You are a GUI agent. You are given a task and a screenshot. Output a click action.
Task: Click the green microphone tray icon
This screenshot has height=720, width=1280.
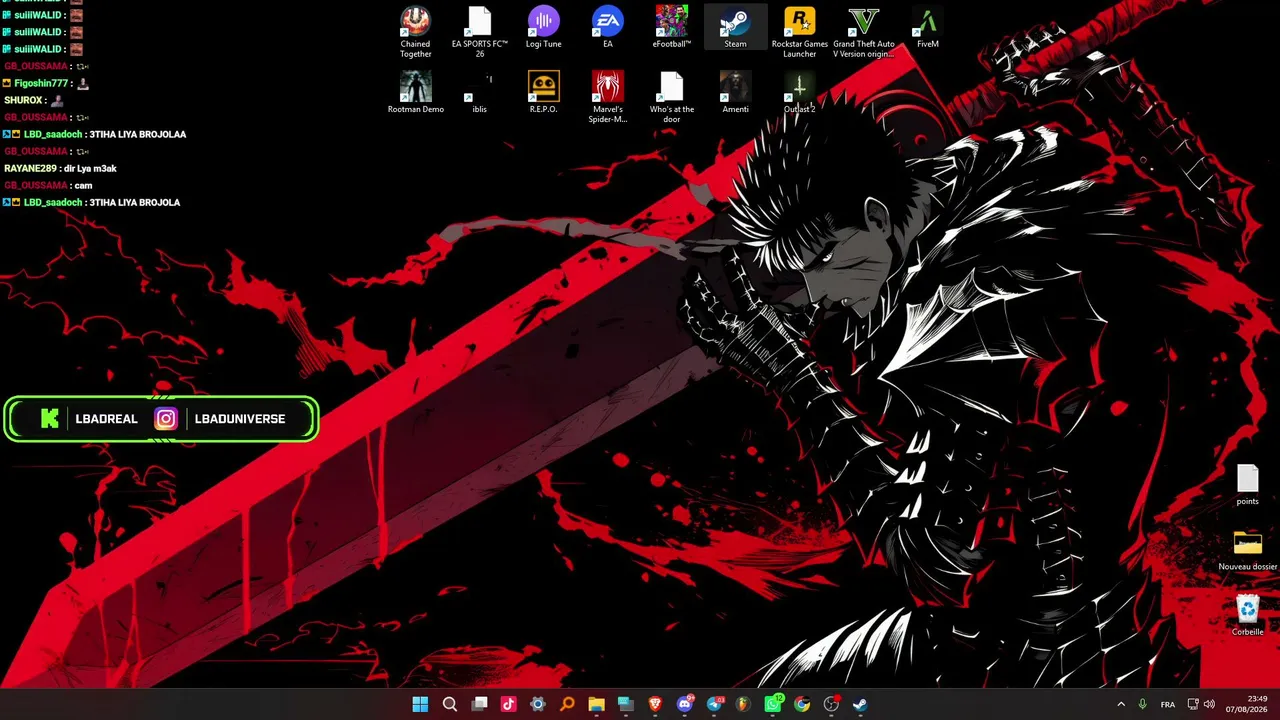click(1143, 704)
